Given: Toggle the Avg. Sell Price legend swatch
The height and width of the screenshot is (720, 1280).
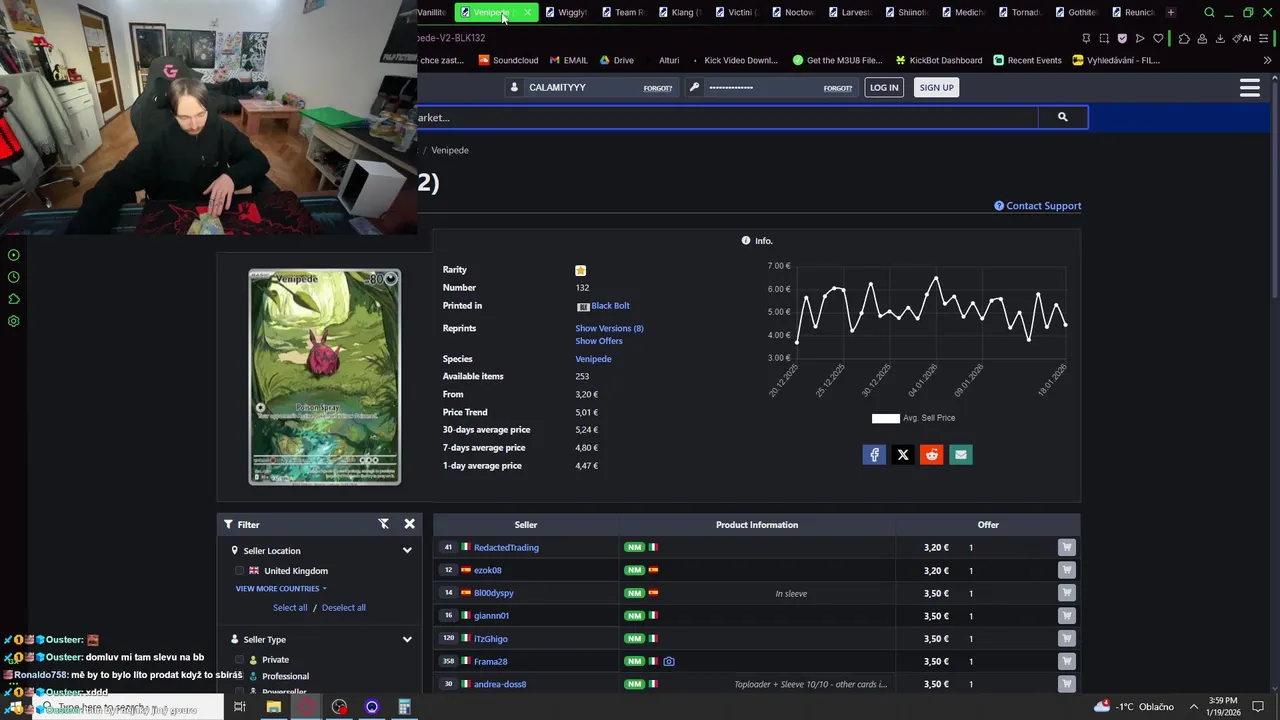Looking at the screenshot, I should pos(886,418).
